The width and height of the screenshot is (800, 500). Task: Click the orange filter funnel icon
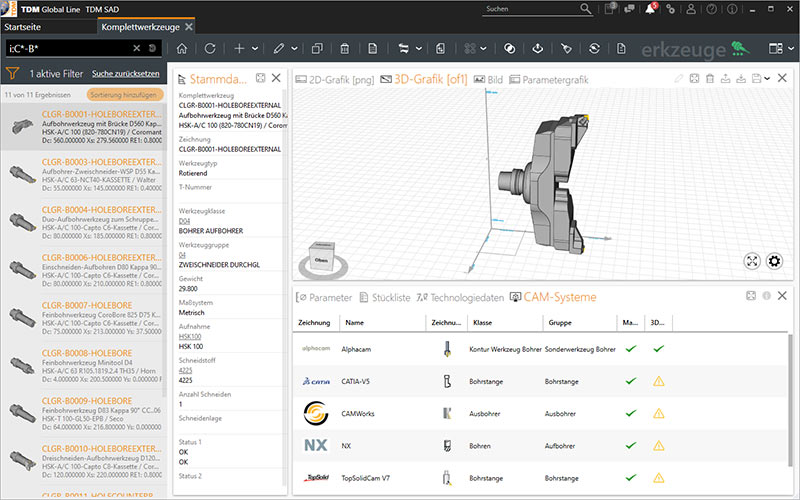(12, 73)
